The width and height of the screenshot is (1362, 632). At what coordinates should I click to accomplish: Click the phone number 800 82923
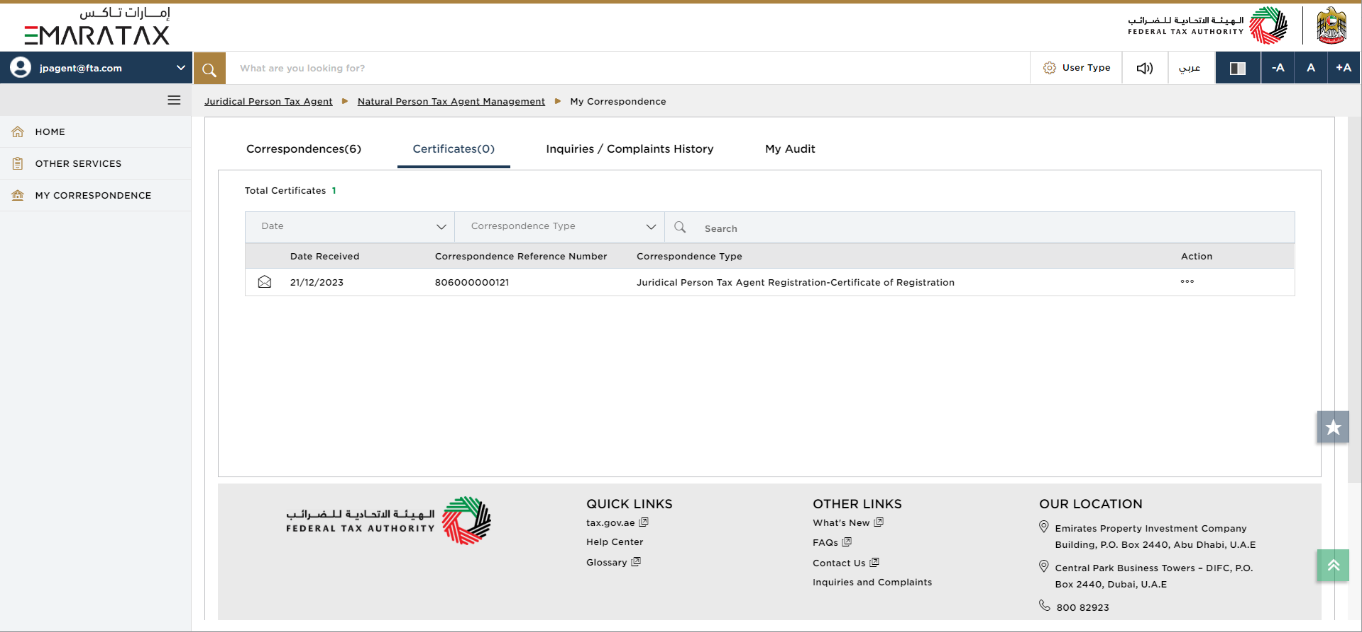click(1083, 607)
